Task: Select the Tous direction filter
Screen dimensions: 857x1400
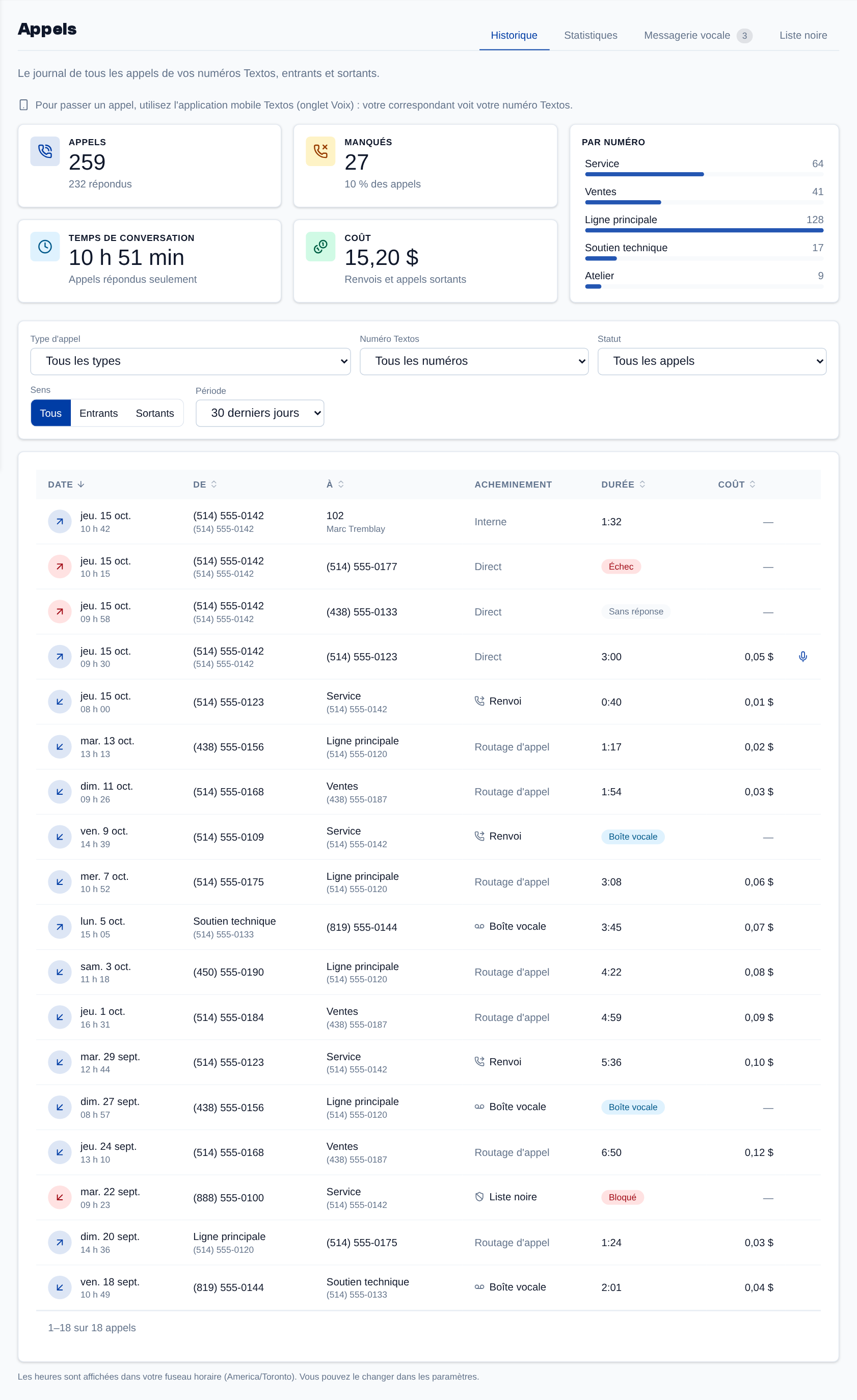Action: tap(50, 413)
